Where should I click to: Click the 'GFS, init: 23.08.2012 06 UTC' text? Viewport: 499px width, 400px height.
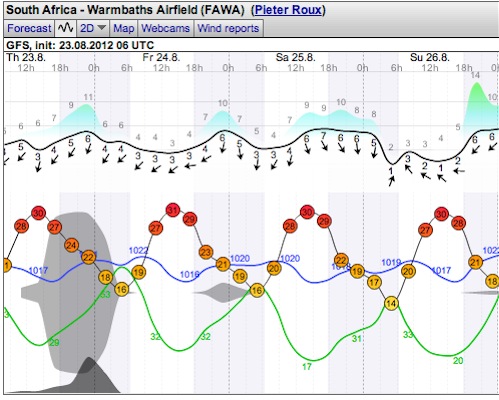click(80, 45)
